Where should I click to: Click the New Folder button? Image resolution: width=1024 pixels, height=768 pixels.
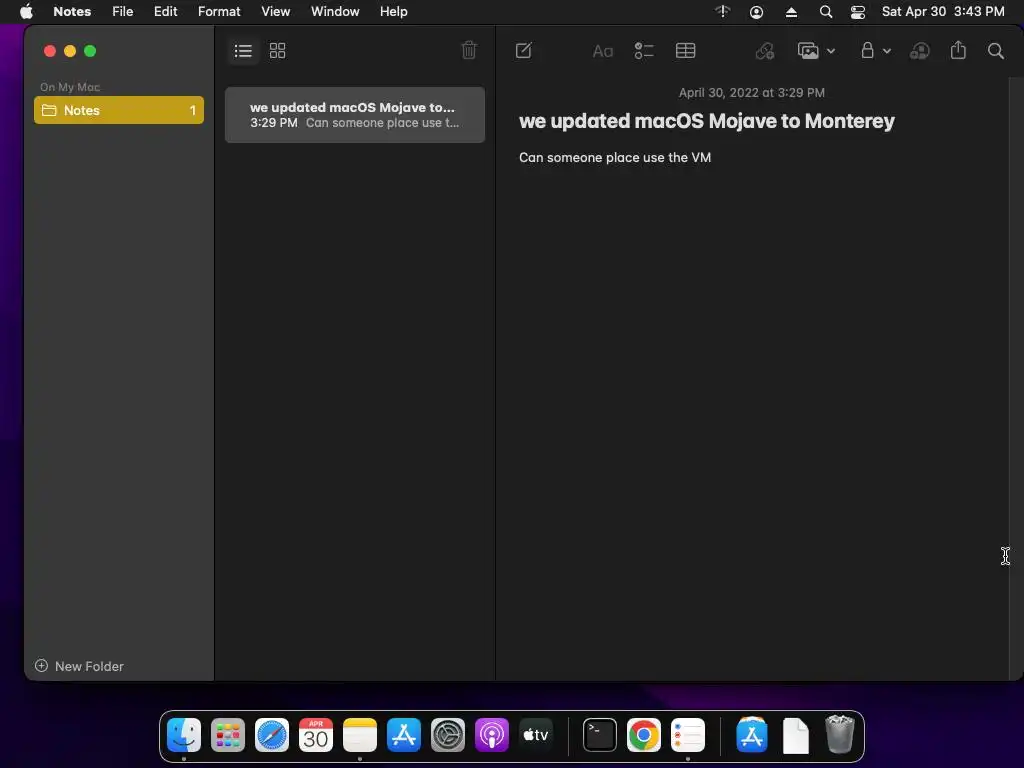click(79, 666)
